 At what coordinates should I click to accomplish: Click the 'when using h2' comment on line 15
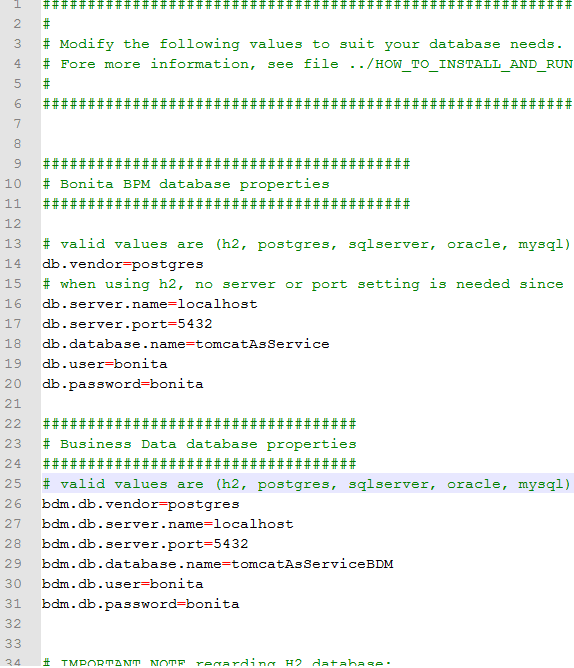coord(303,284)
